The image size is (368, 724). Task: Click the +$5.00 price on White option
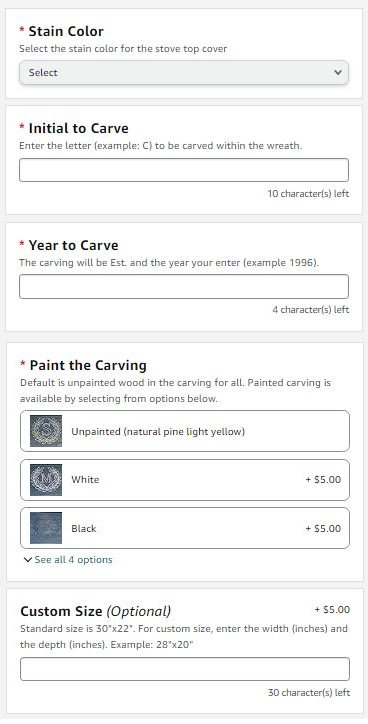pyautogui.click(x=323, y=480)
